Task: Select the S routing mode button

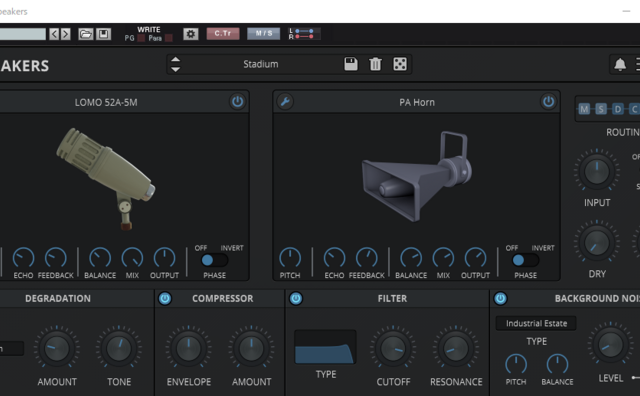Action: click(601, 109)
